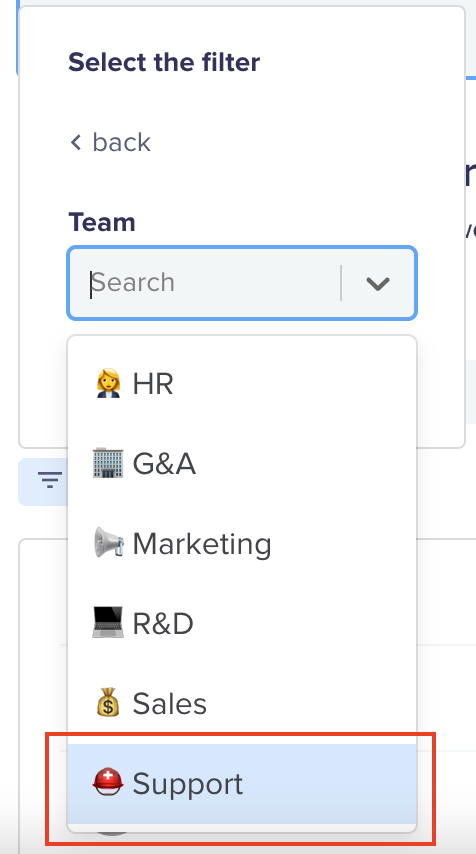
Task: Pick Marketing in the Team dropdown
Action: tap(242, 544)
